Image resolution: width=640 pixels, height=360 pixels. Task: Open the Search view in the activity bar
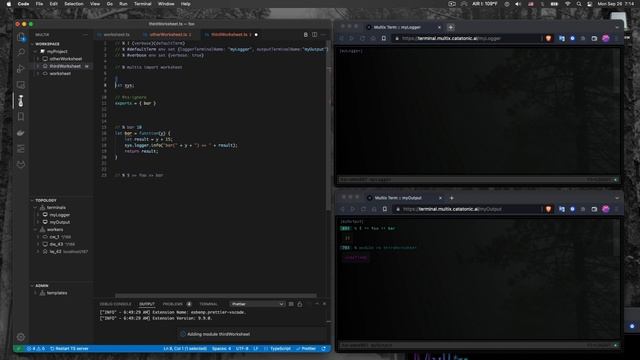coord(21,52)
